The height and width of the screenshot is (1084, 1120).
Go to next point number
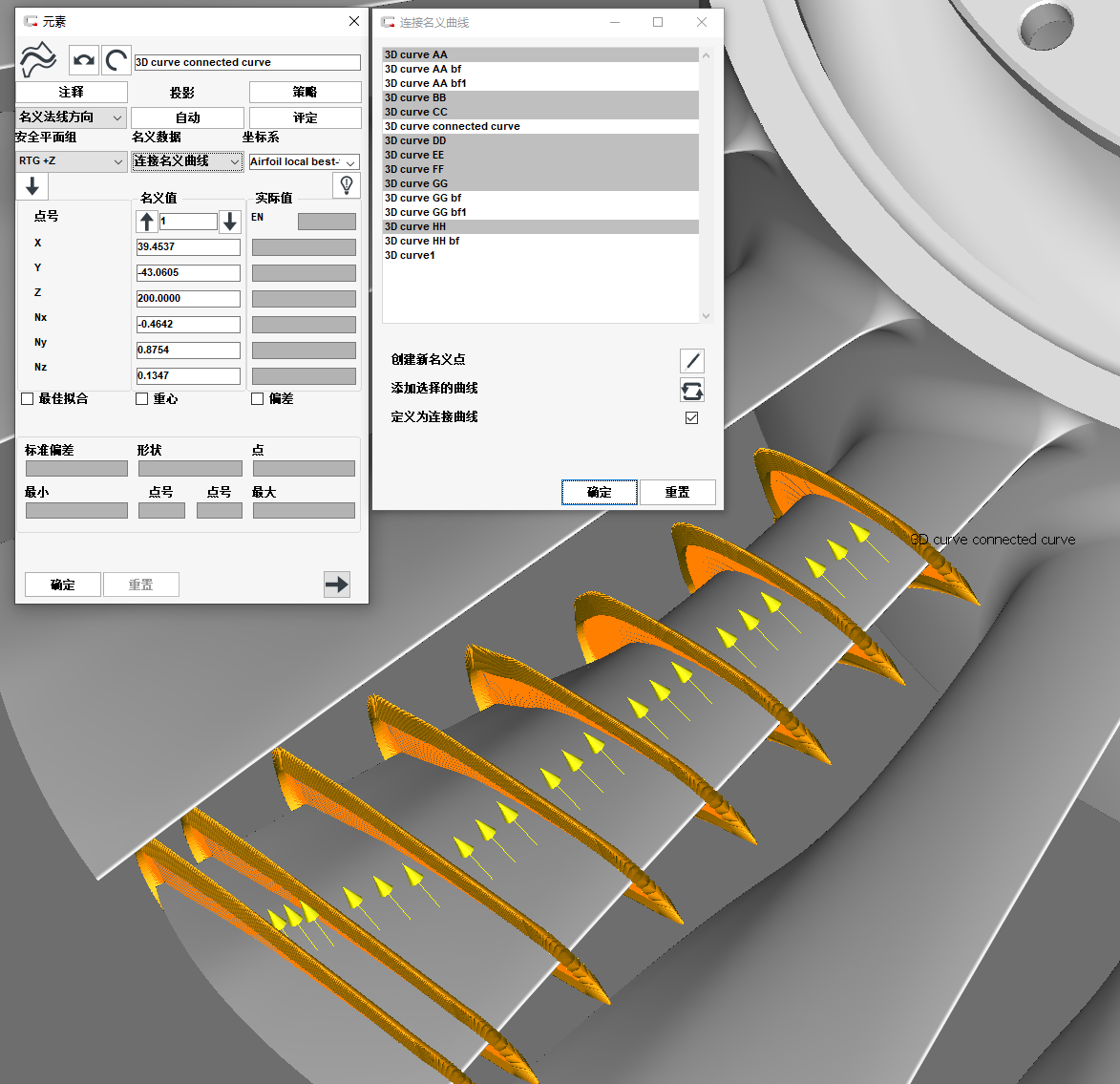tap(229, 222)
